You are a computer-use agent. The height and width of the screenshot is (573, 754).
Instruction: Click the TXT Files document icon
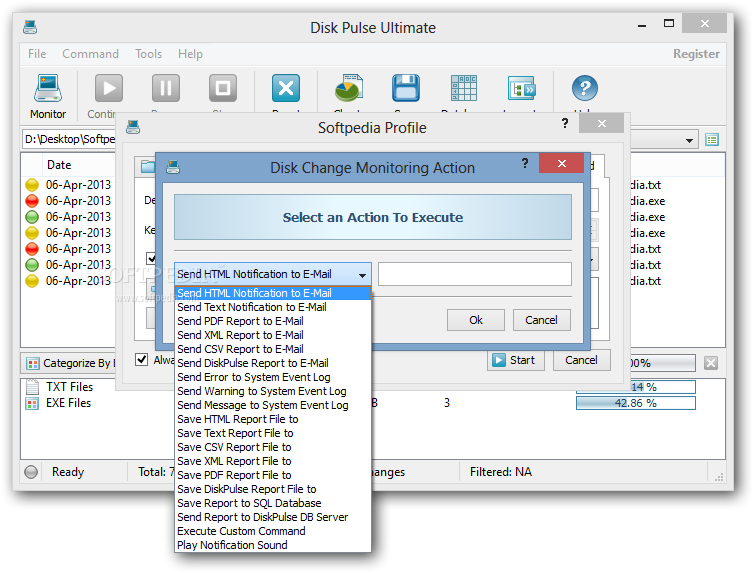[x=32, y=387]
